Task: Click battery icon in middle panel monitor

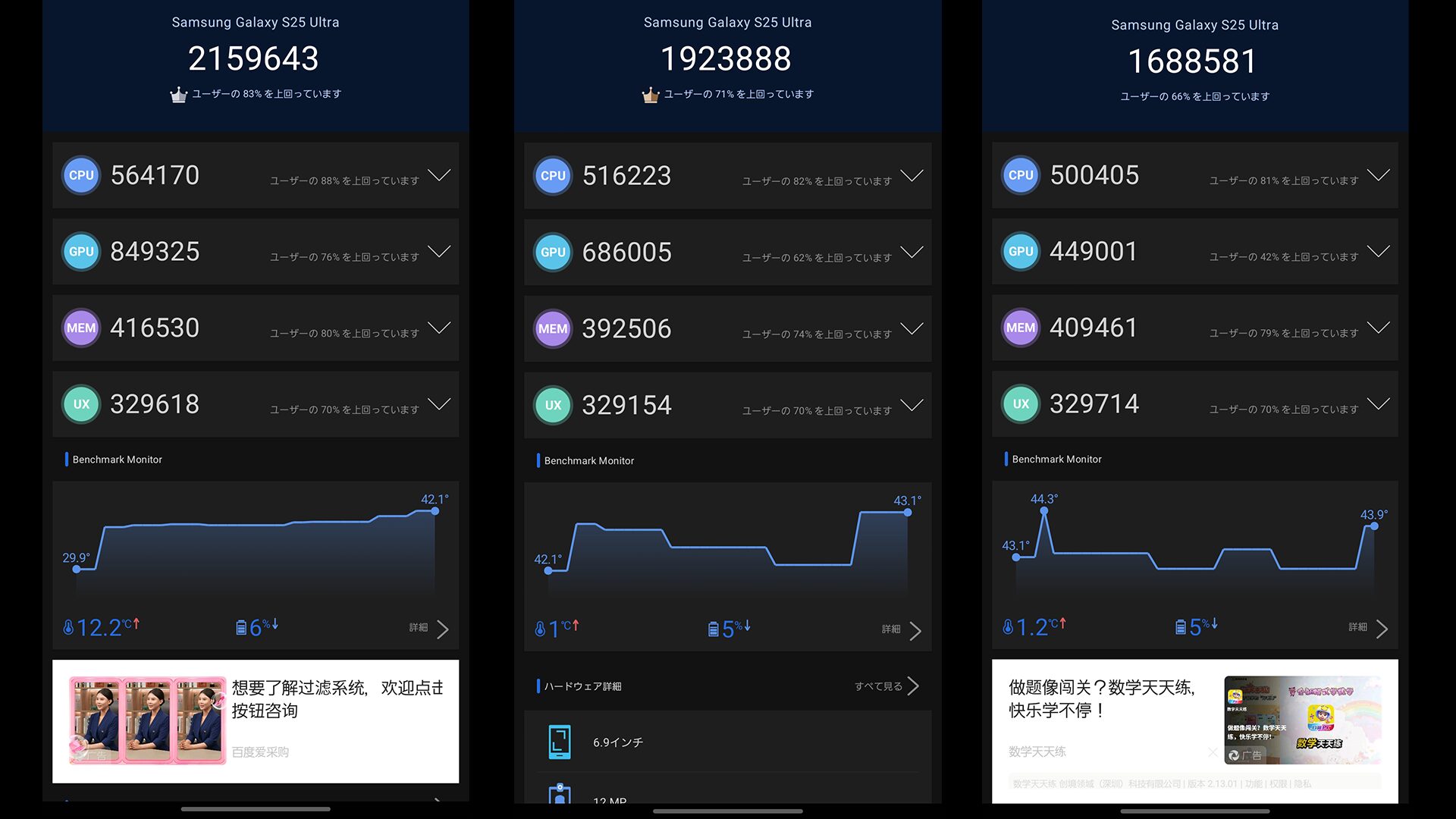Action: pyautogui.click(x=714, y=629)
